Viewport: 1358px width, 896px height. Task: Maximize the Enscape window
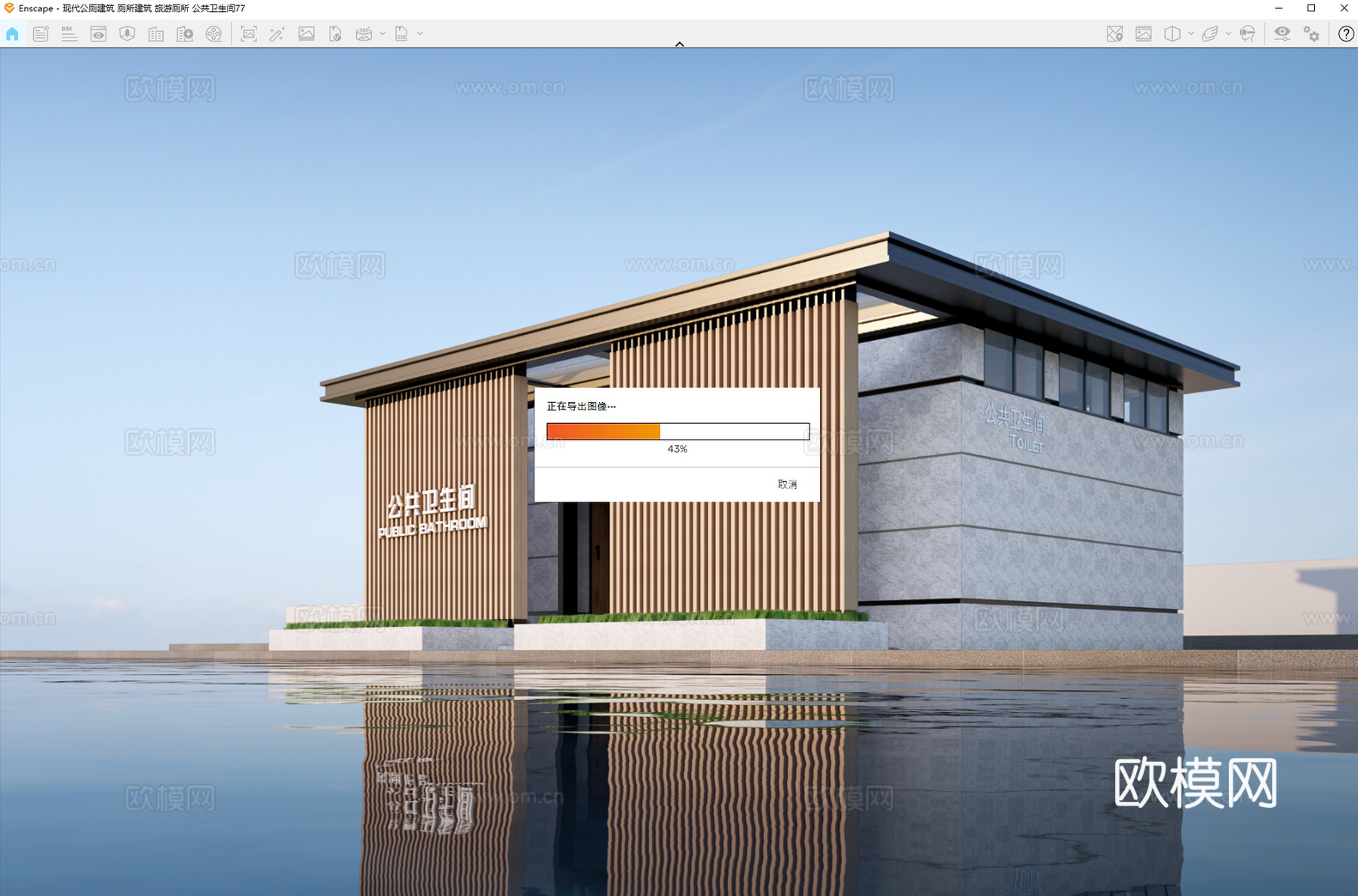[1311, 8]
